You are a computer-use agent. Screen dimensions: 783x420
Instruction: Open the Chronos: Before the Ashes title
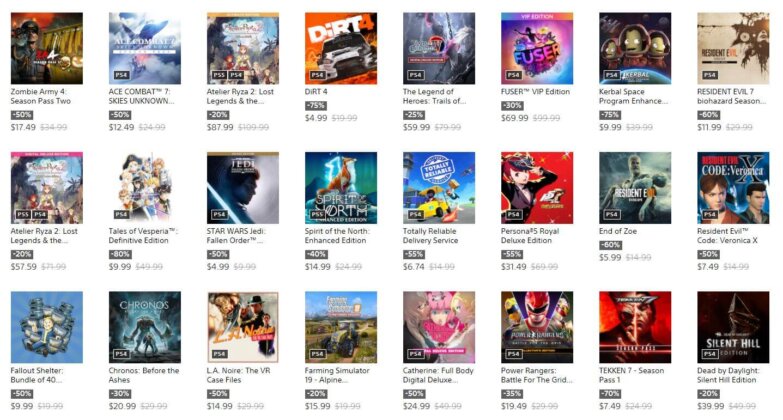pyautogui.click(x=144, y=375)
